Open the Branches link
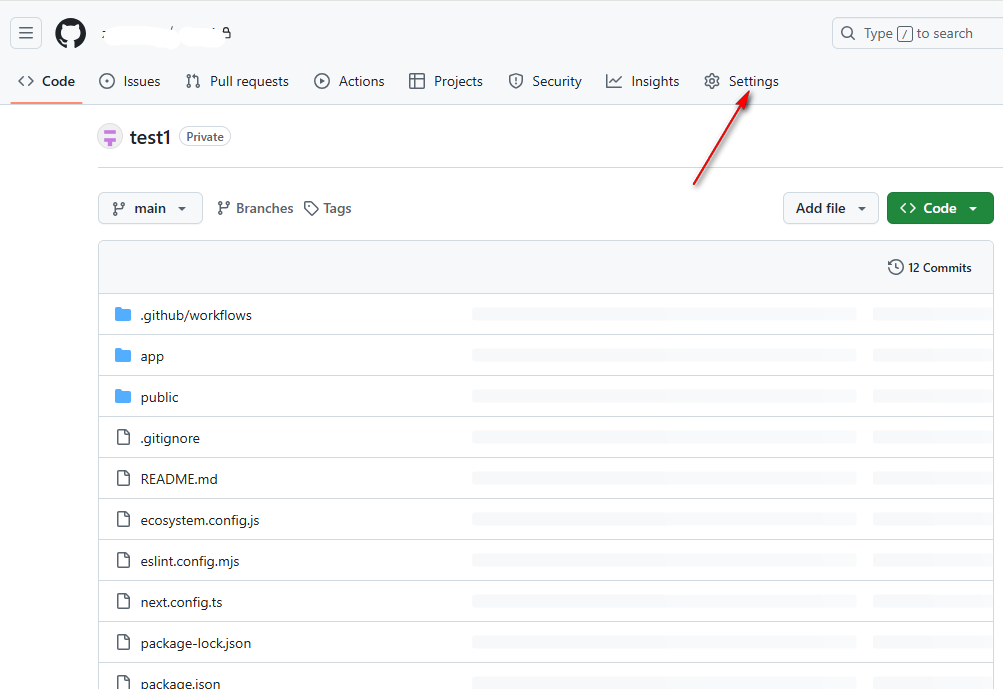This screenshot has width=1003, height=689. (x=255, y=208)
